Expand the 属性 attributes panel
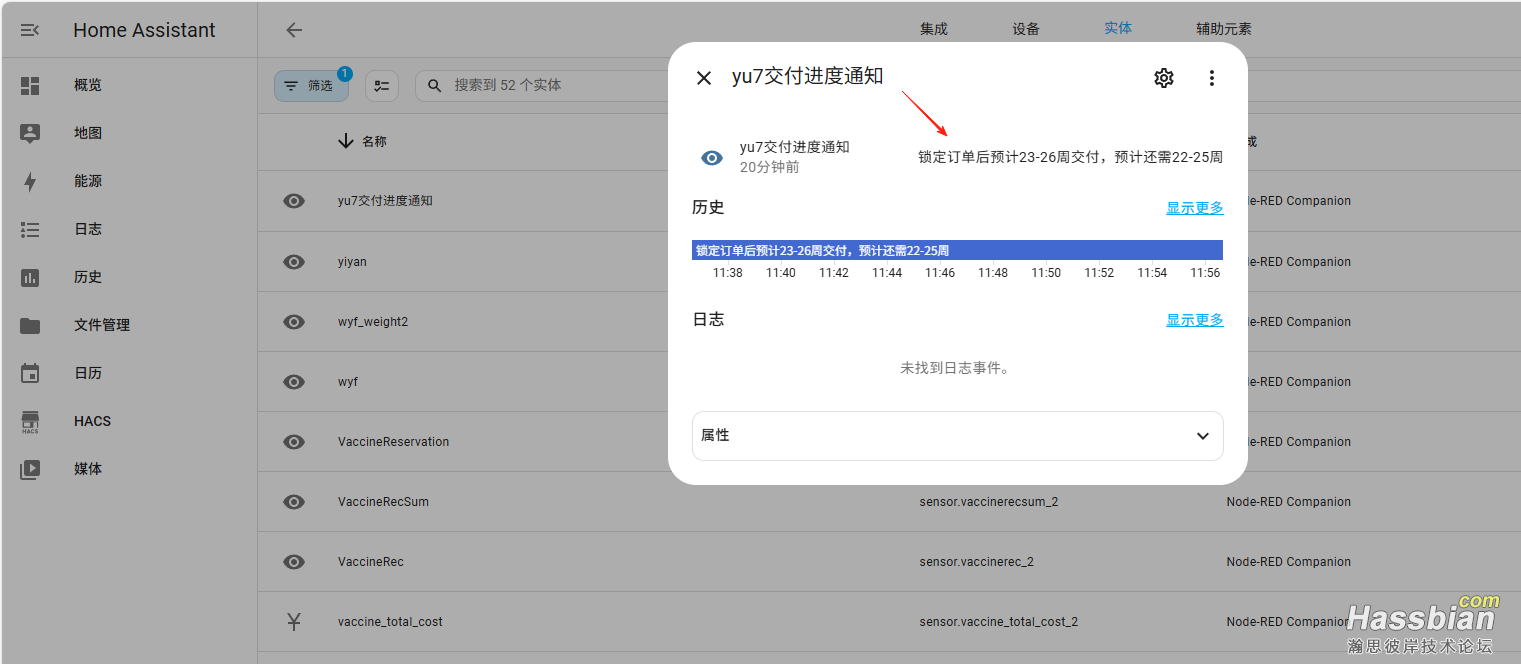The height and width of the screenshot is (664, 1521). click(958, 436)
